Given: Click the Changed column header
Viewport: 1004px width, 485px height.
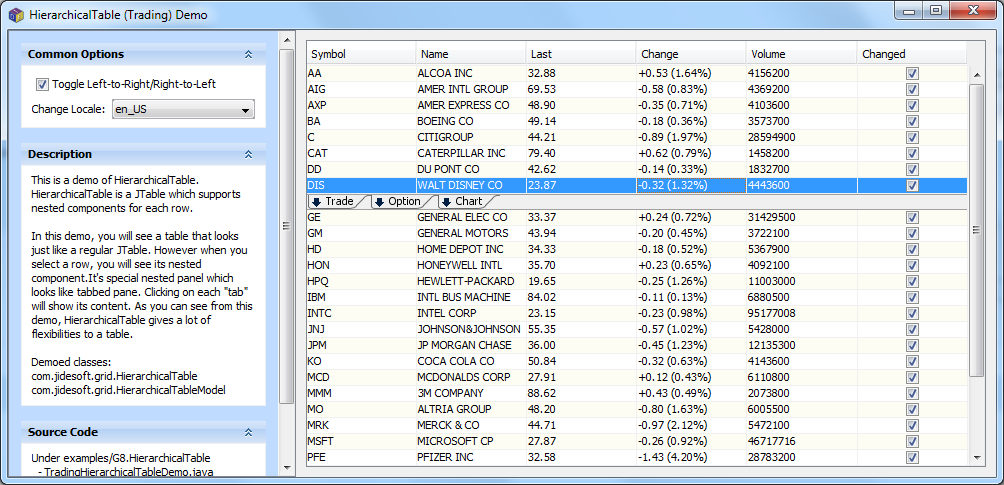Looking at the screenshot, I should pos(911,54).
